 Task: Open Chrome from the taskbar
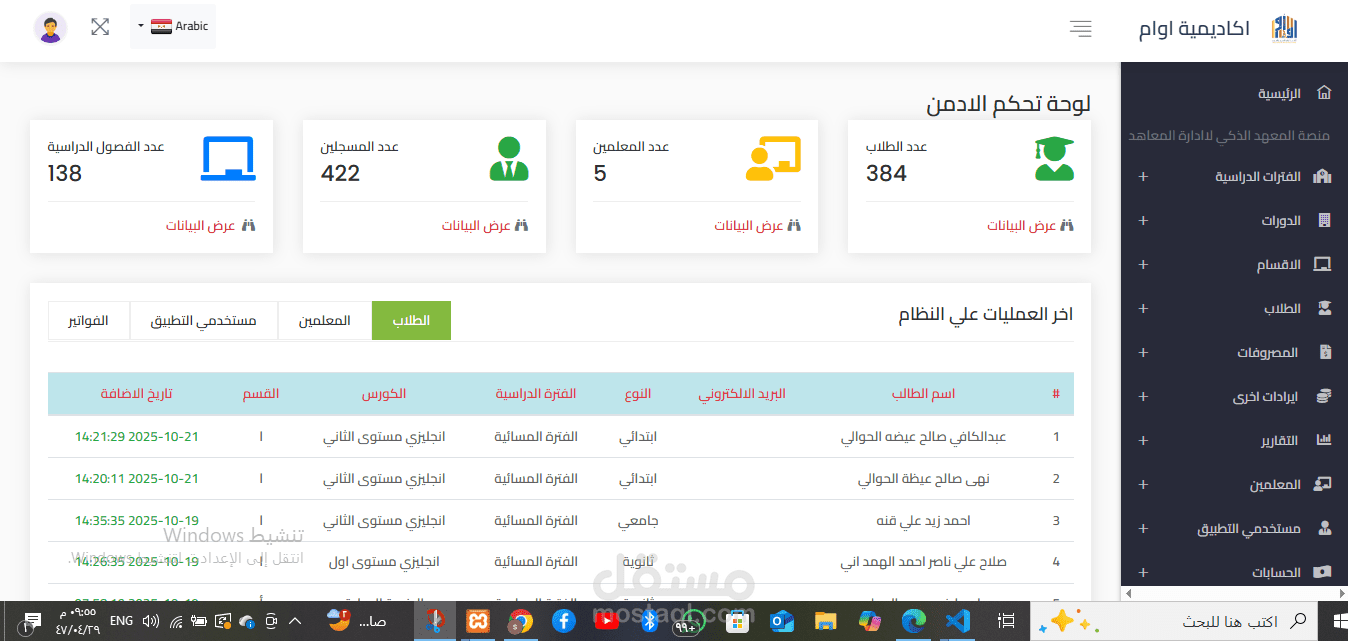tap(520, 622)
